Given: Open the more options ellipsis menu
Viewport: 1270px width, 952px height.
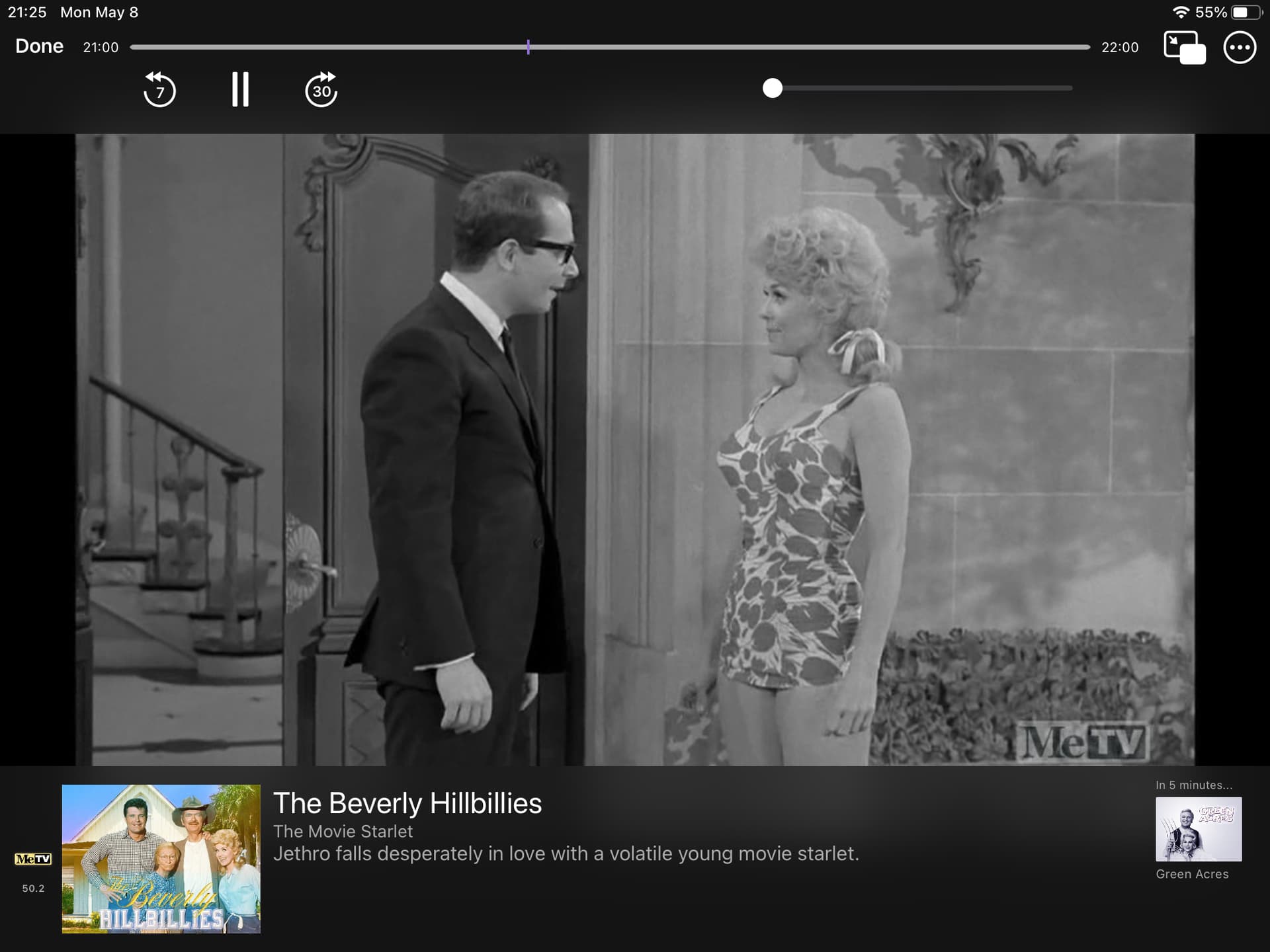Looking at the screenshot, I should point(1240,48).
